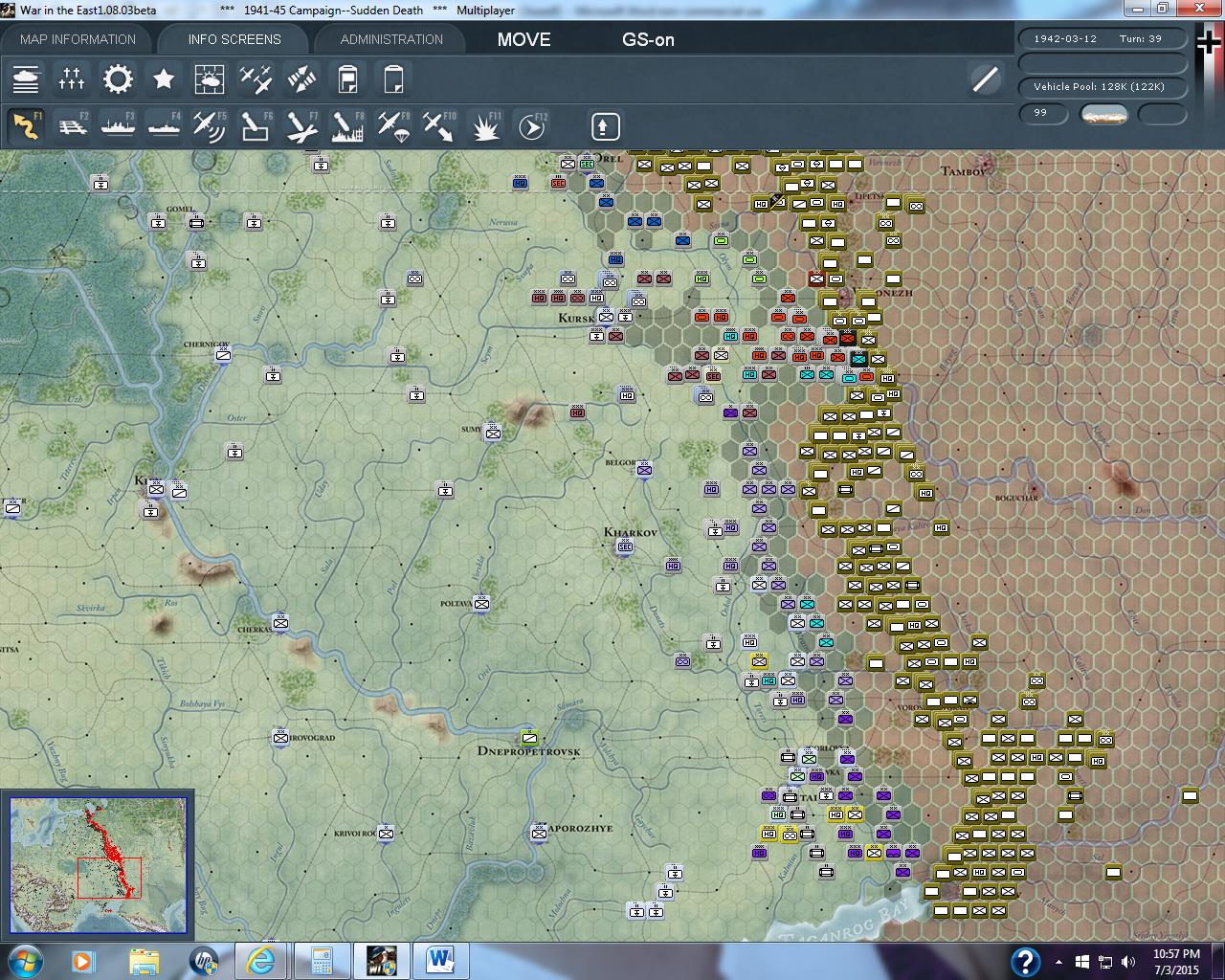
Task: Open the HP taskbar icon
Action: [204, 960]
